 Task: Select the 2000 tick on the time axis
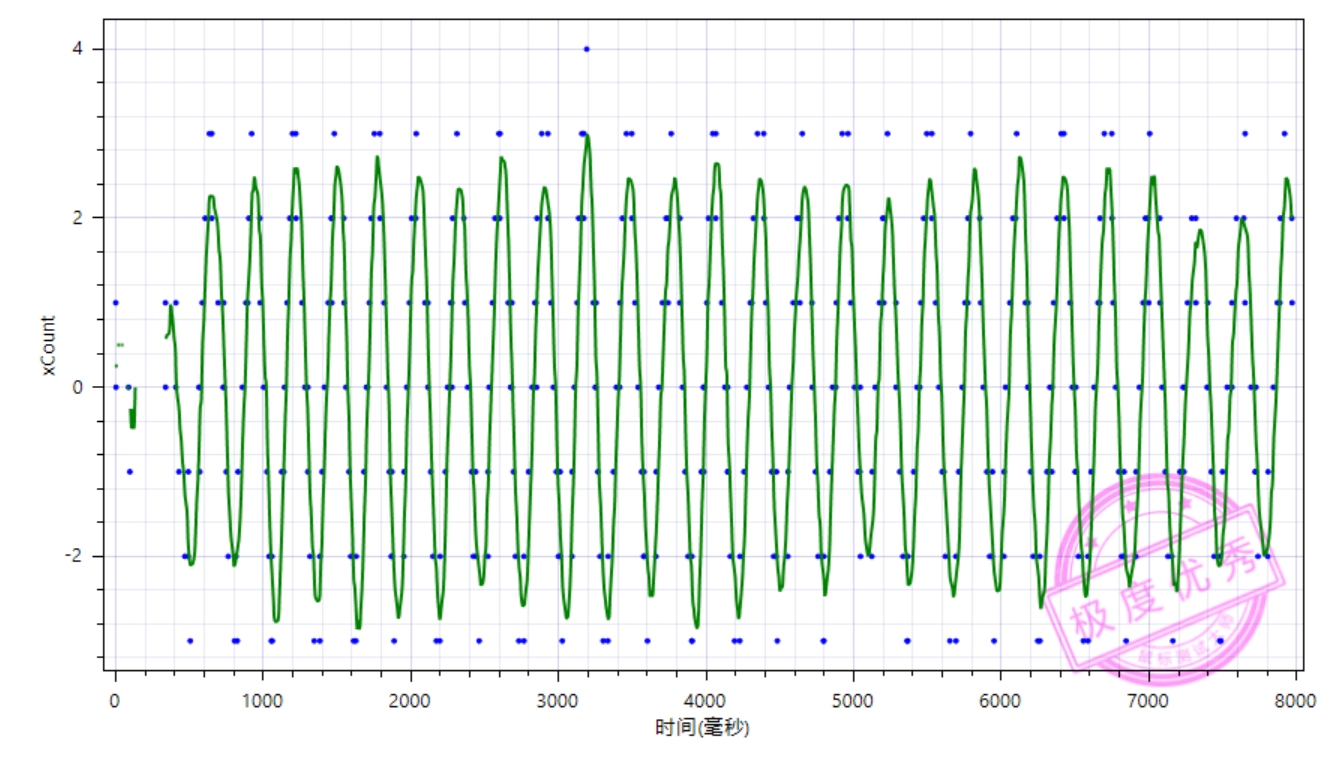pyautogui.click(x=410, y=701)
